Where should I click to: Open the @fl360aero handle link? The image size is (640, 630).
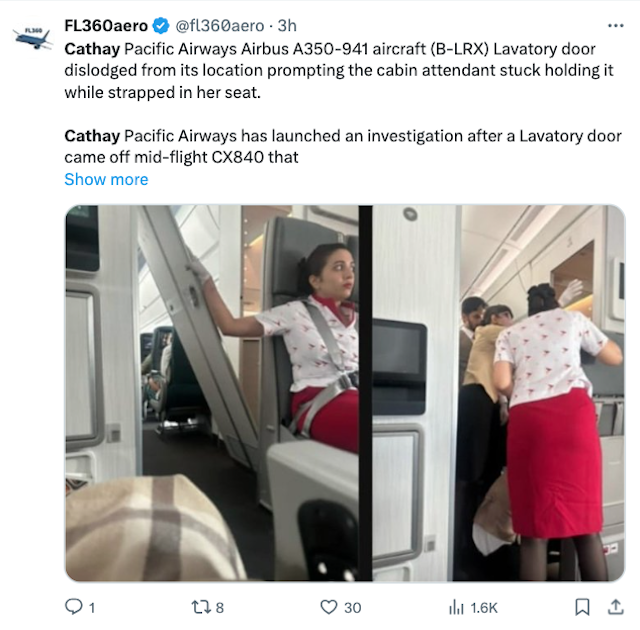pos(221,26)
